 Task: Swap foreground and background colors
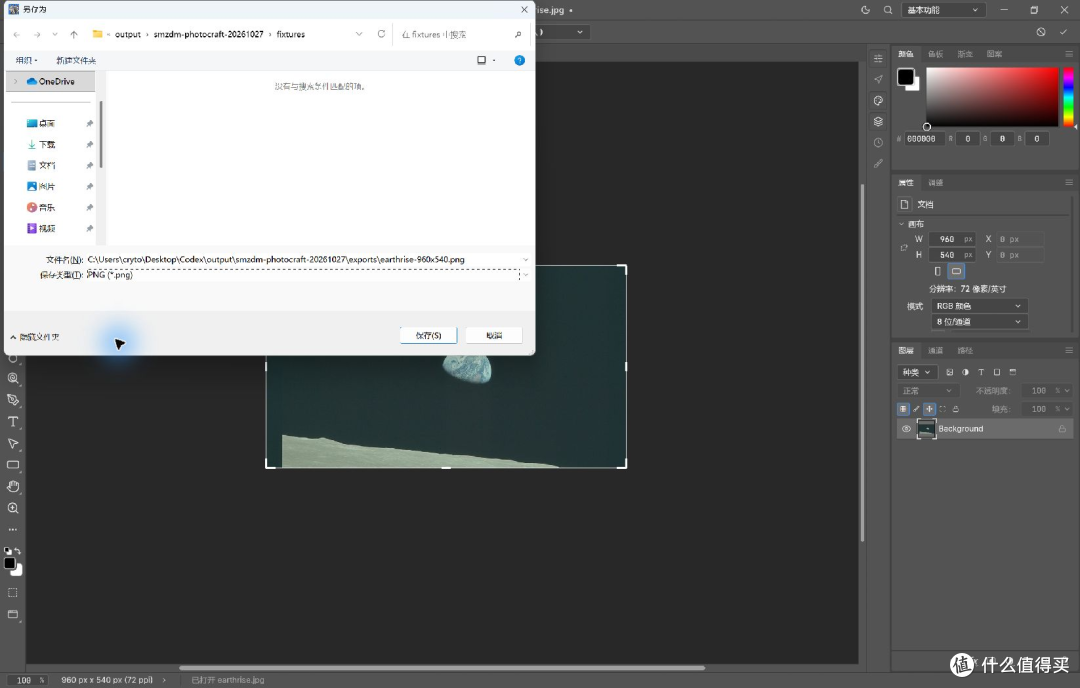(x=17, y=551)
